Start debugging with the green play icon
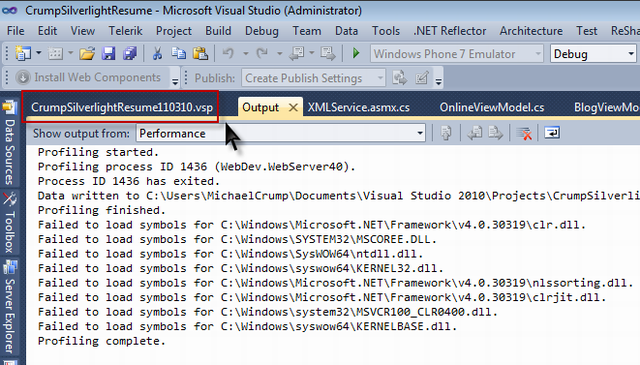The width and height of the screenshot is (640, 365). (x=356, y=53)
